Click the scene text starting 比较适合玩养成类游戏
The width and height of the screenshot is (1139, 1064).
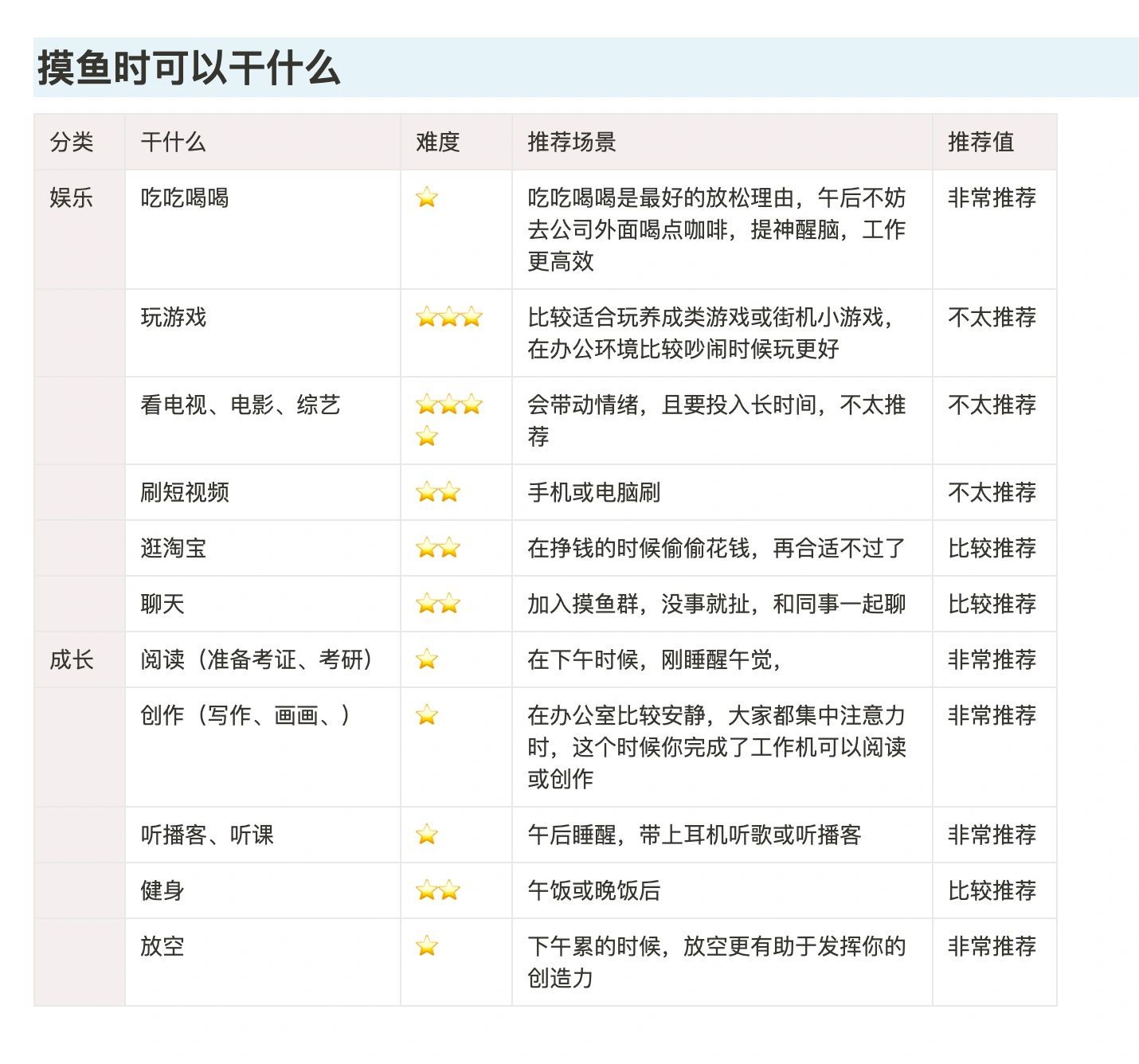[x=711, y=333]
